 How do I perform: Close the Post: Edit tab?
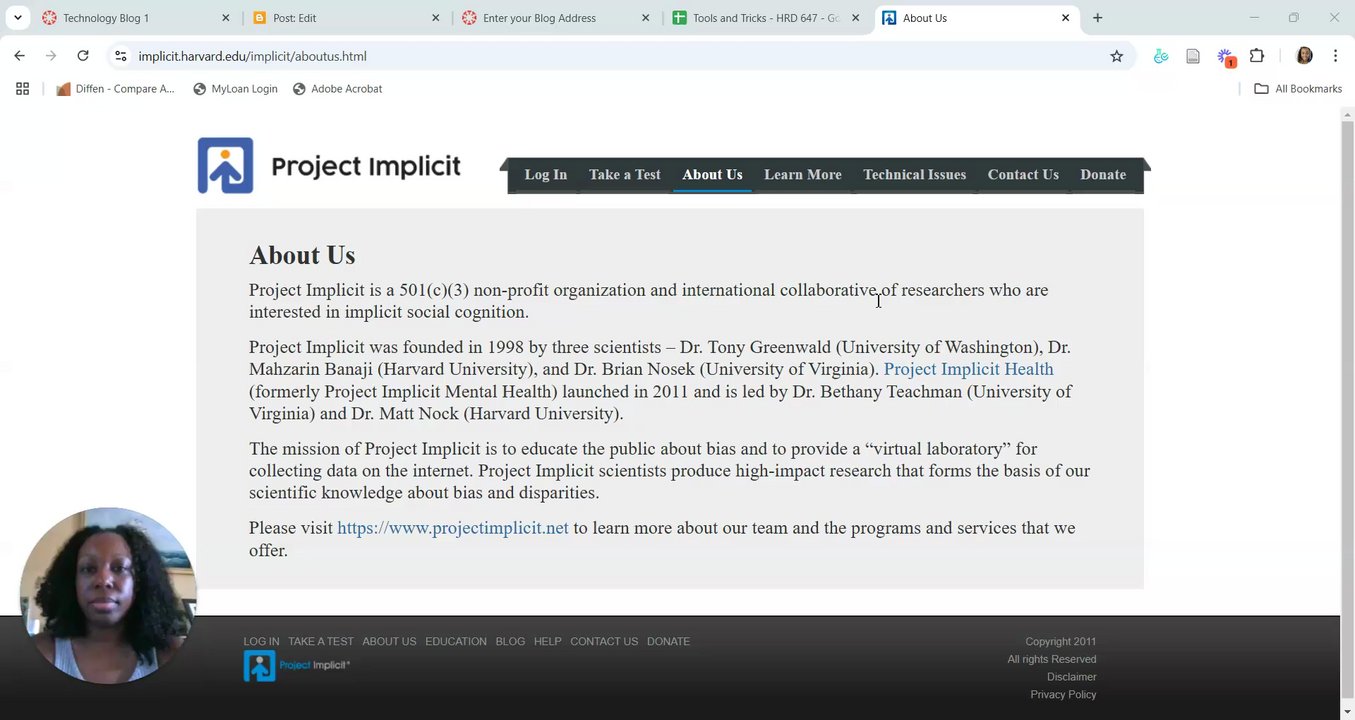[x=435, y=18]
